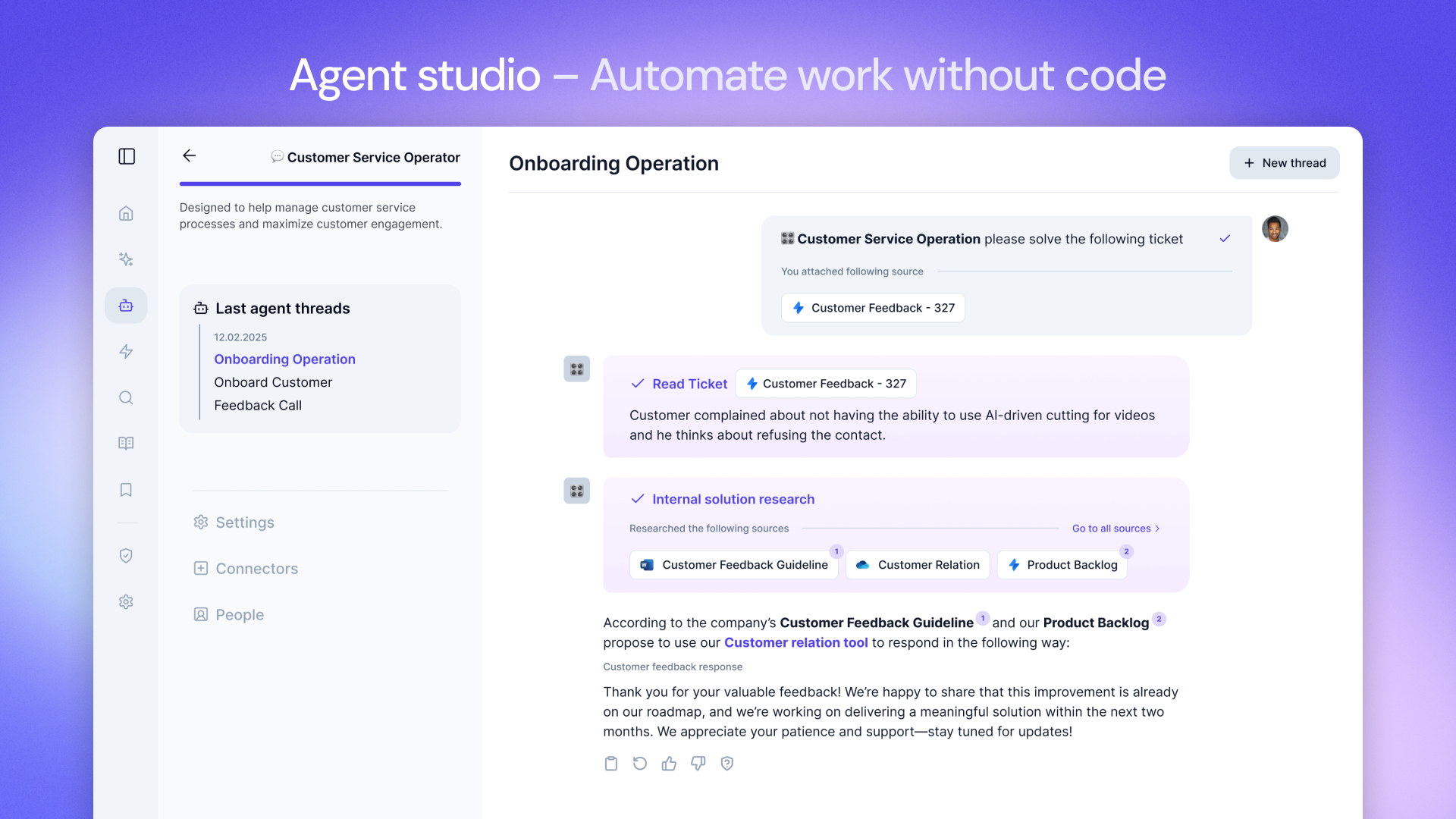
Task: Open the library book sidebar icon
Action: click(126, 443)
